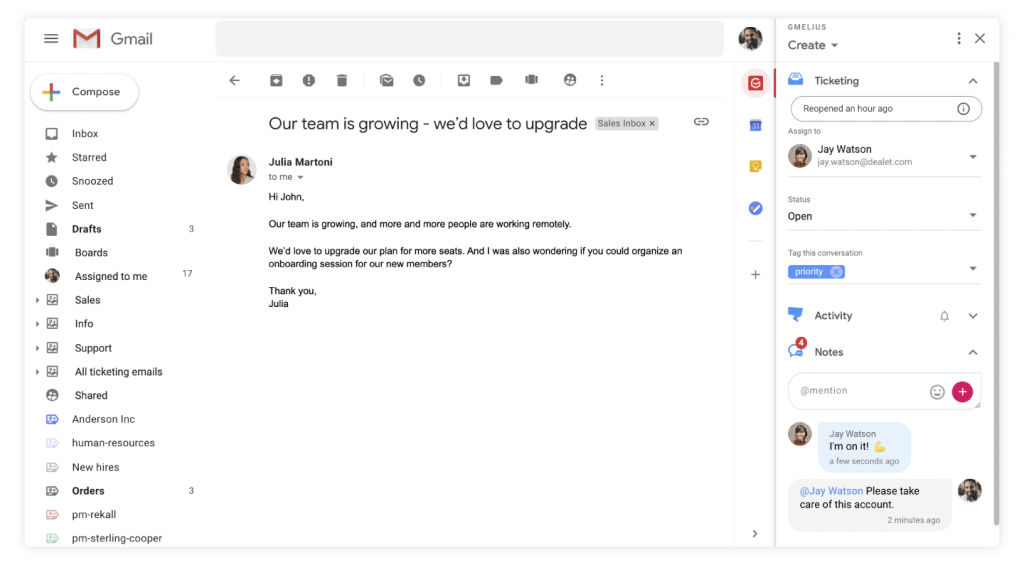Expand the Support shared inbox
This screenshot has width=1024, height=565.
click(37, 348)
